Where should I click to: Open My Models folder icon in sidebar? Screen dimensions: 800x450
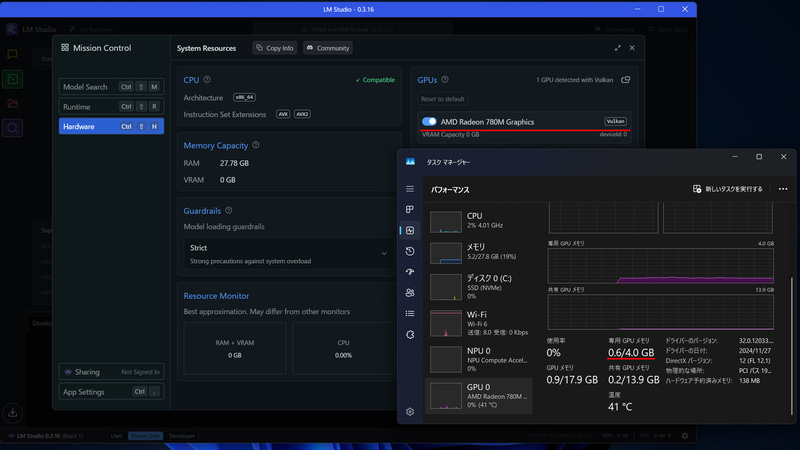[12, 104]
